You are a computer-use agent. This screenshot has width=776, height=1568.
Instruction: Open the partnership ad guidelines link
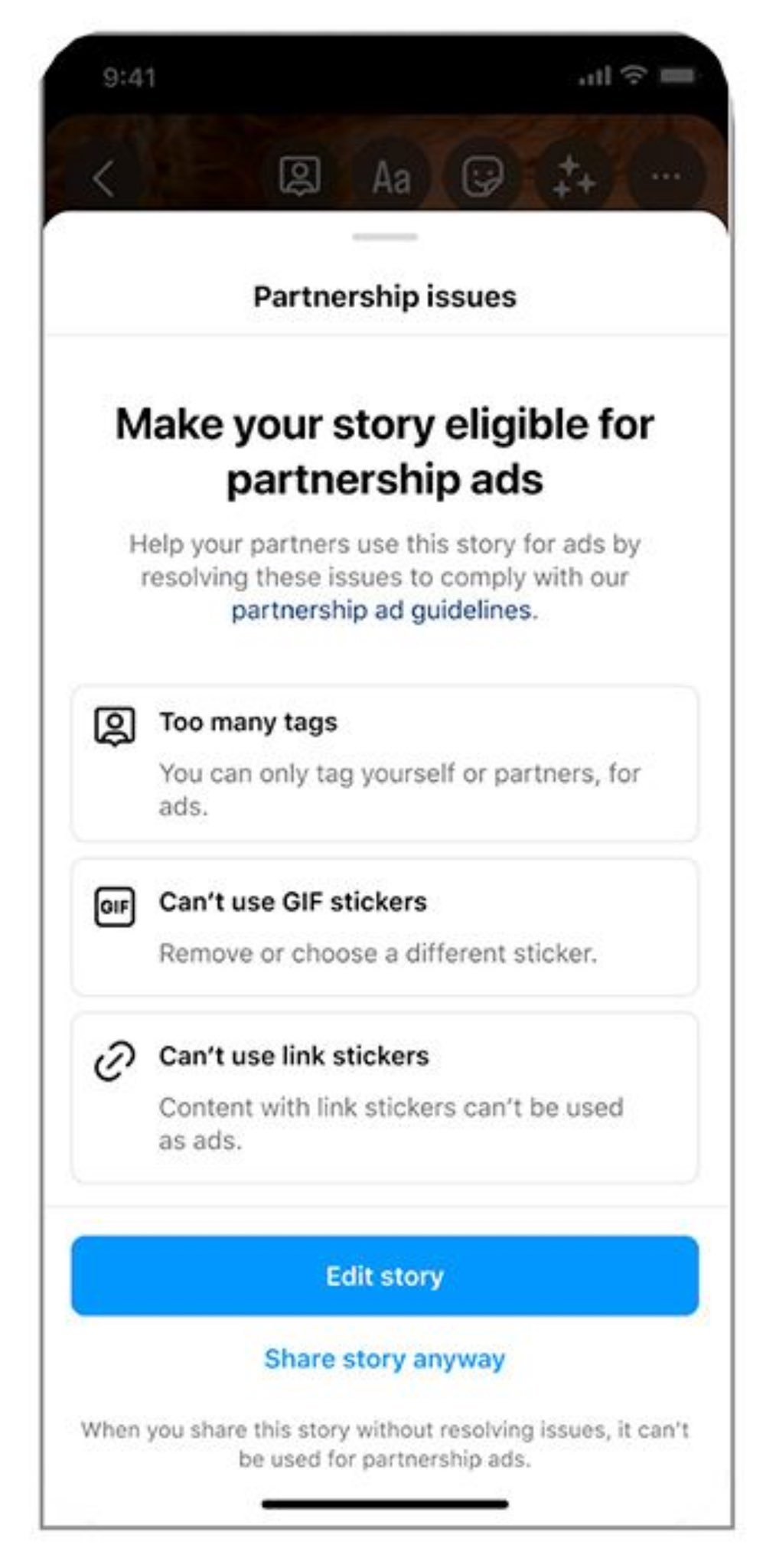(x=381, y=610)
